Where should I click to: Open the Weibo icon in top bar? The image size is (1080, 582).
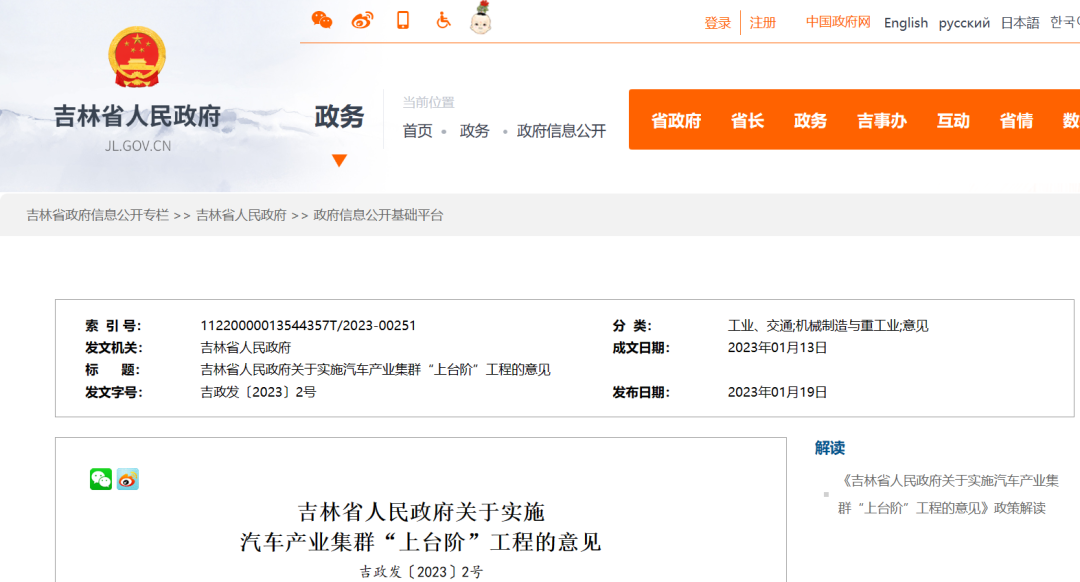click(362, 20)
